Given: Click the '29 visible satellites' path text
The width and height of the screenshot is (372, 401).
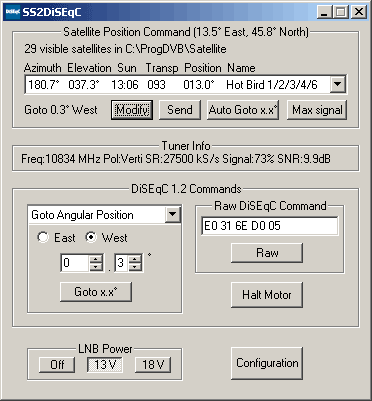Looking at the screenshot, I should pyautogui.click(x=125, y=49).
